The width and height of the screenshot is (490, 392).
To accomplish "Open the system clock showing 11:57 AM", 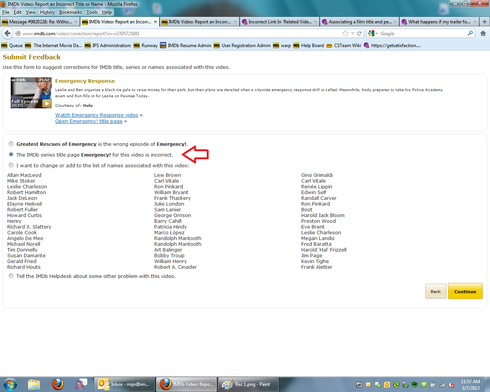I will pos(470,385).
